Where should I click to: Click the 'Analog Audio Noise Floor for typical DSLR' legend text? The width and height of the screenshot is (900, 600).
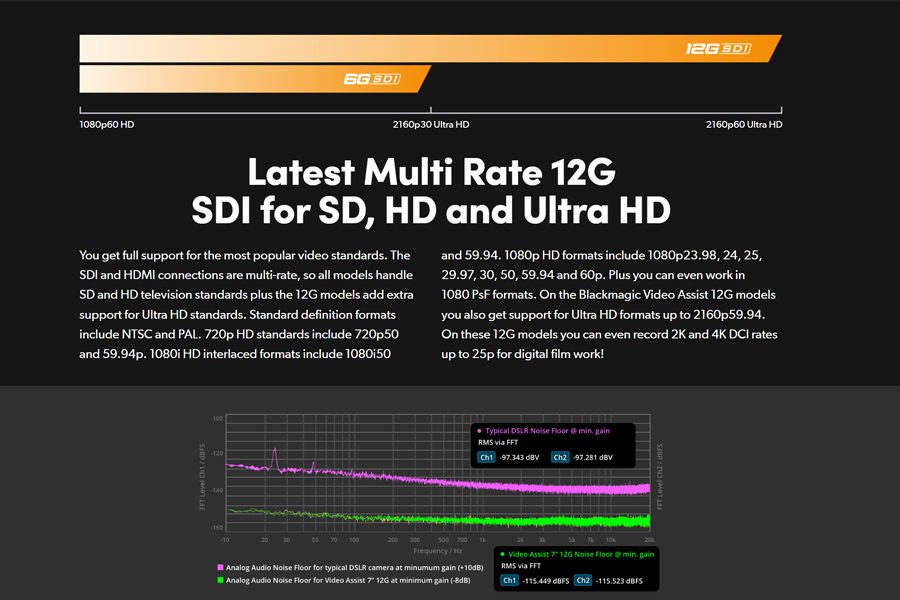pos(354,567)
